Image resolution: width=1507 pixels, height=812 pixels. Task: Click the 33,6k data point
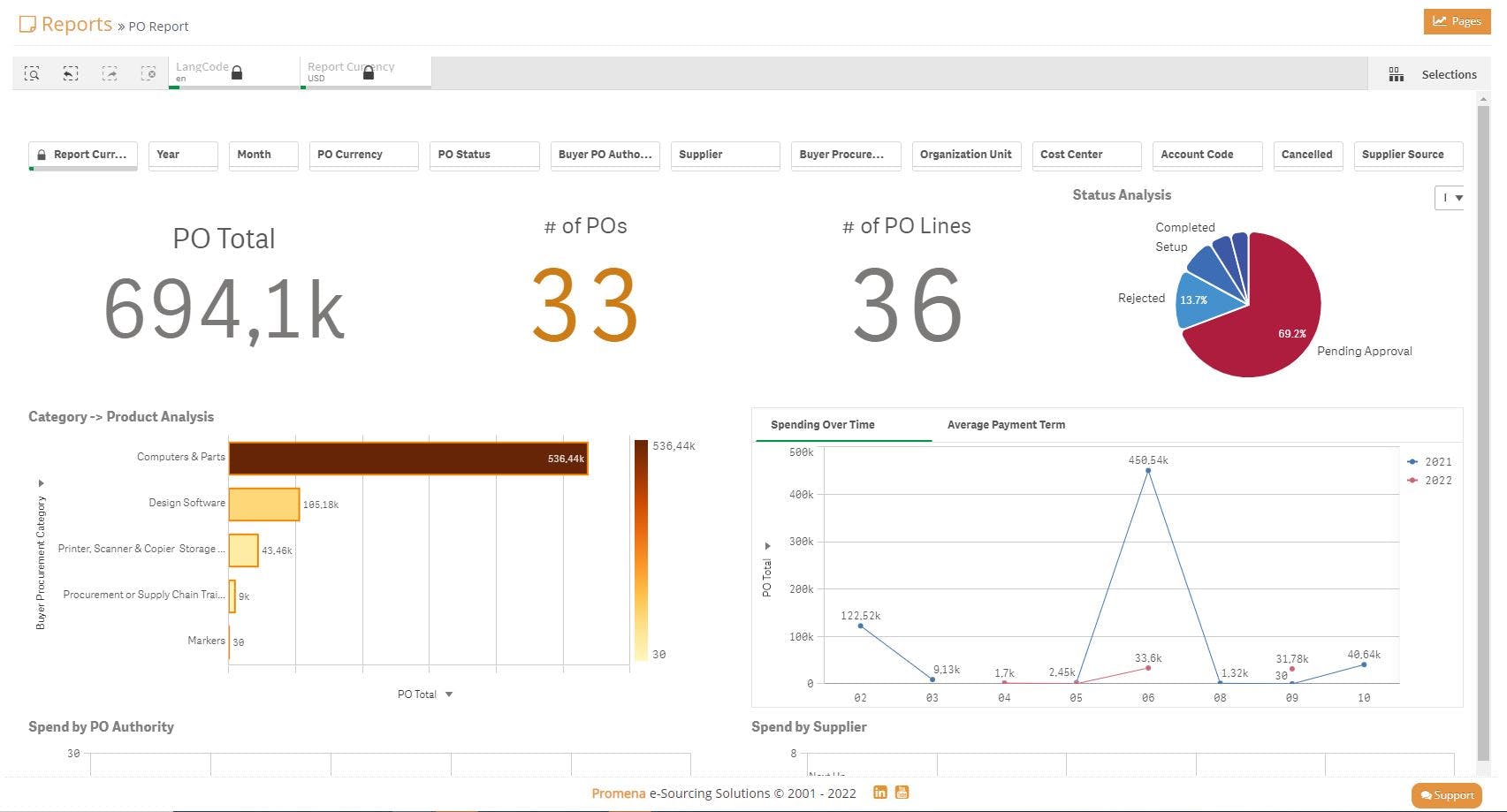[1148, 668]
